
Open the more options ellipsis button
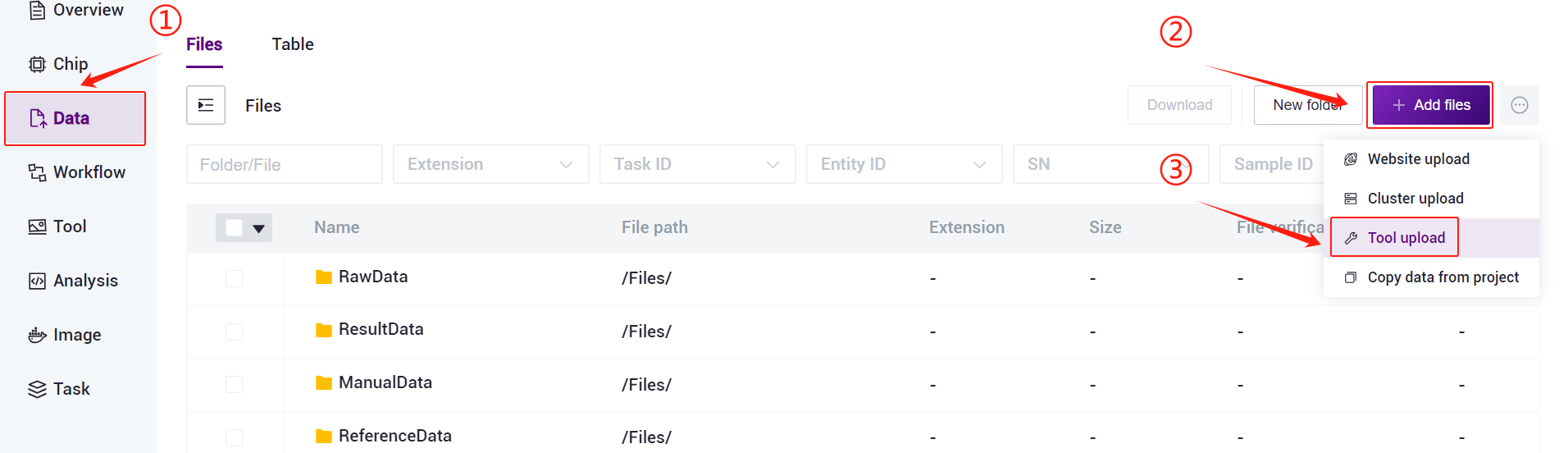tap(1520, 105)
